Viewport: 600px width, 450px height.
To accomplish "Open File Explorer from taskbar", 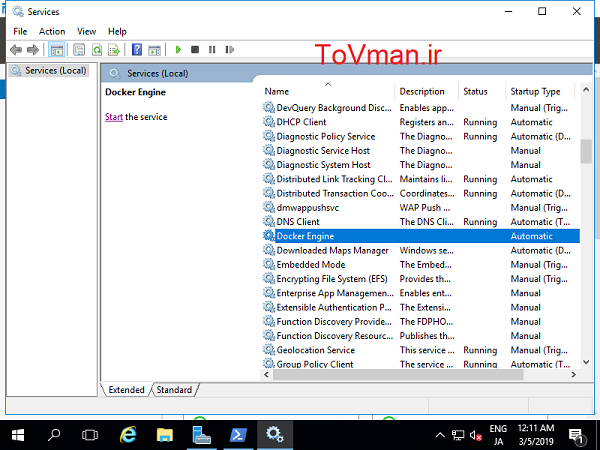I will [x=165, y=435].
